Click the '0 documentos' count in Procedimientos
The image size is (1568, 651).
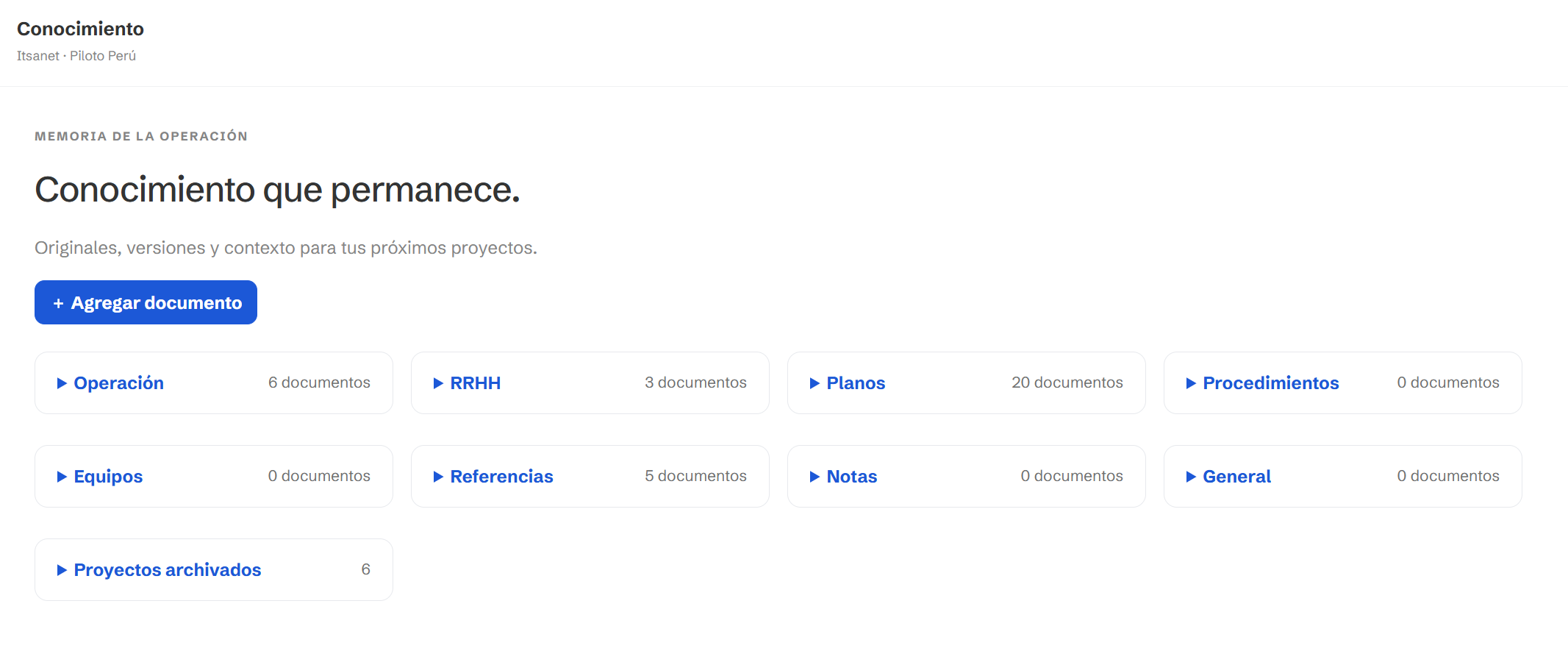point(1448,383)
